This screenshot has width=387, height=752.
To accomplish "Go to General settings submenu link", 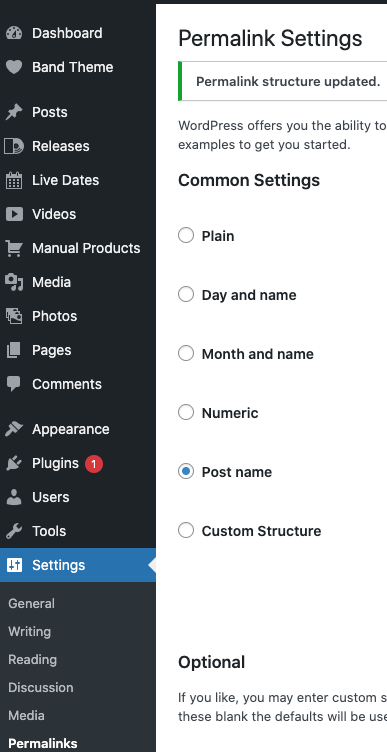I will pos(31,603).
